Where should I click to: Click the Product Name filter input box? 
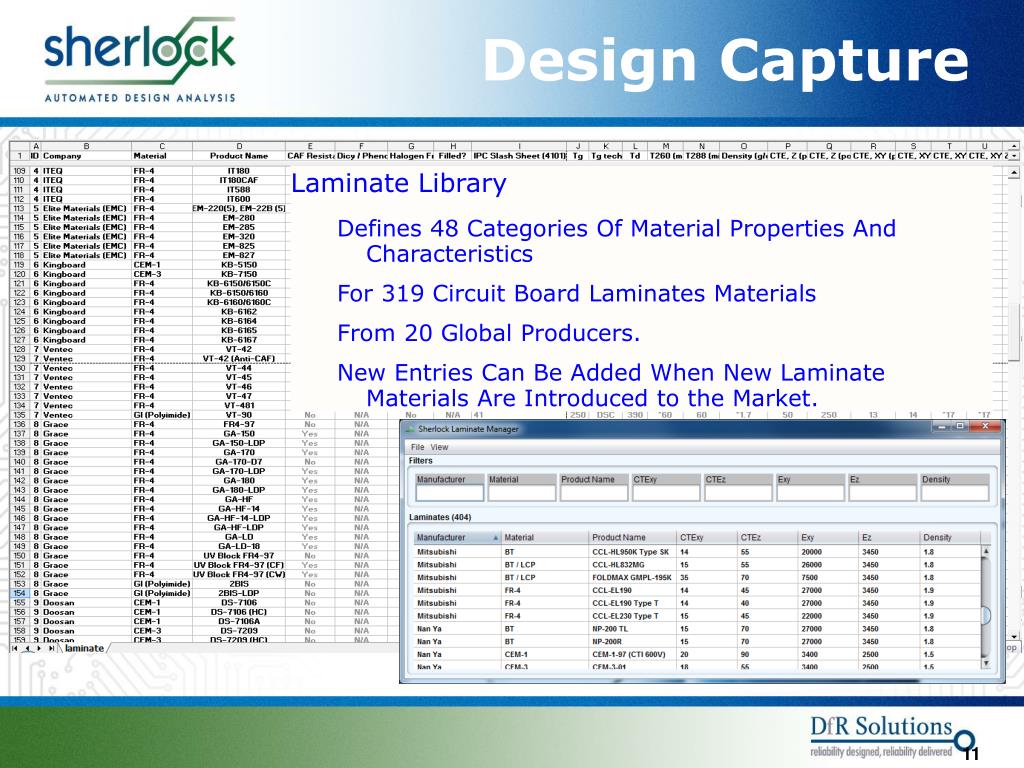point(594,493)
